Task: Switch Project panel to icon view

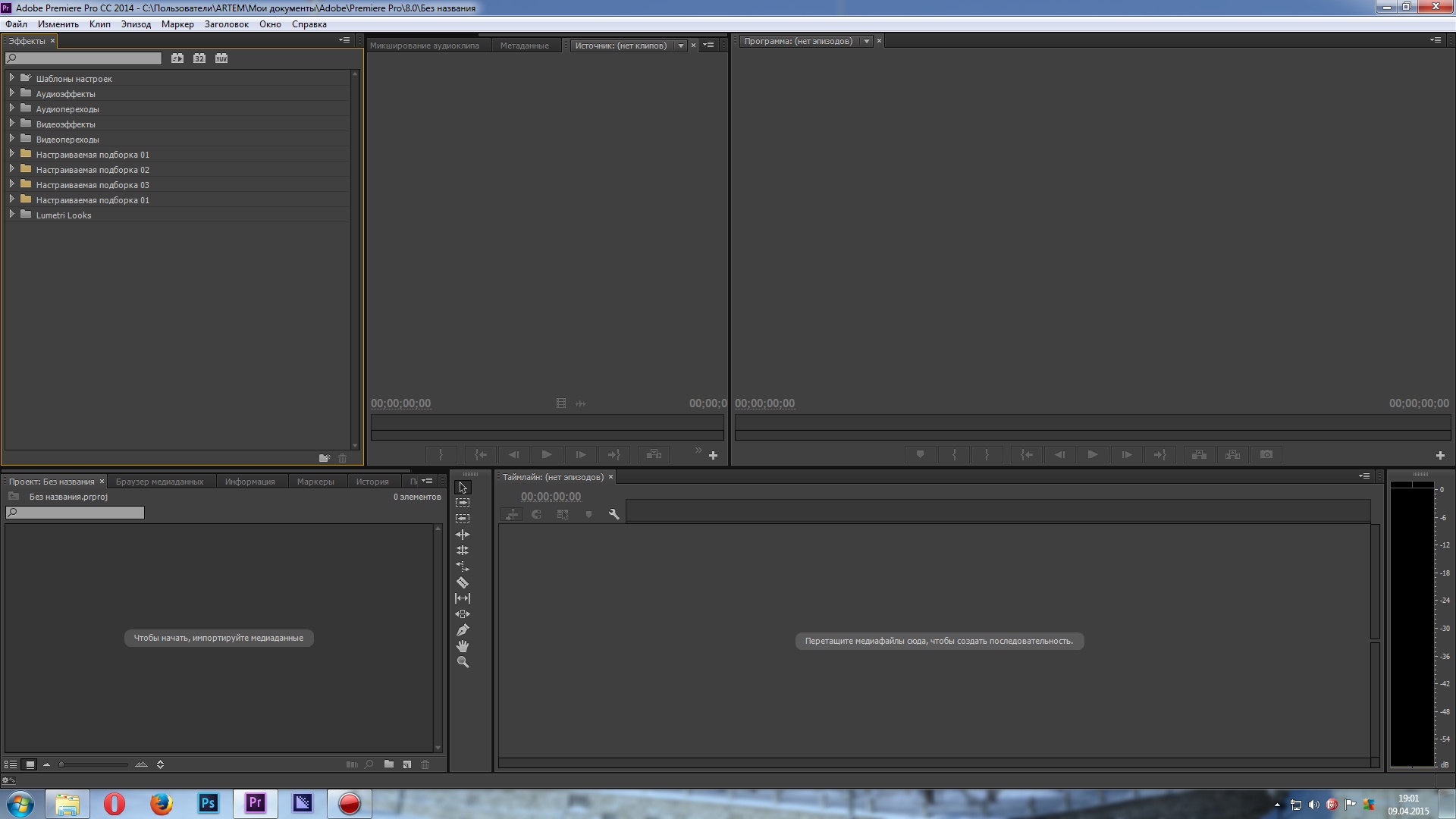Action: (30, 764)
